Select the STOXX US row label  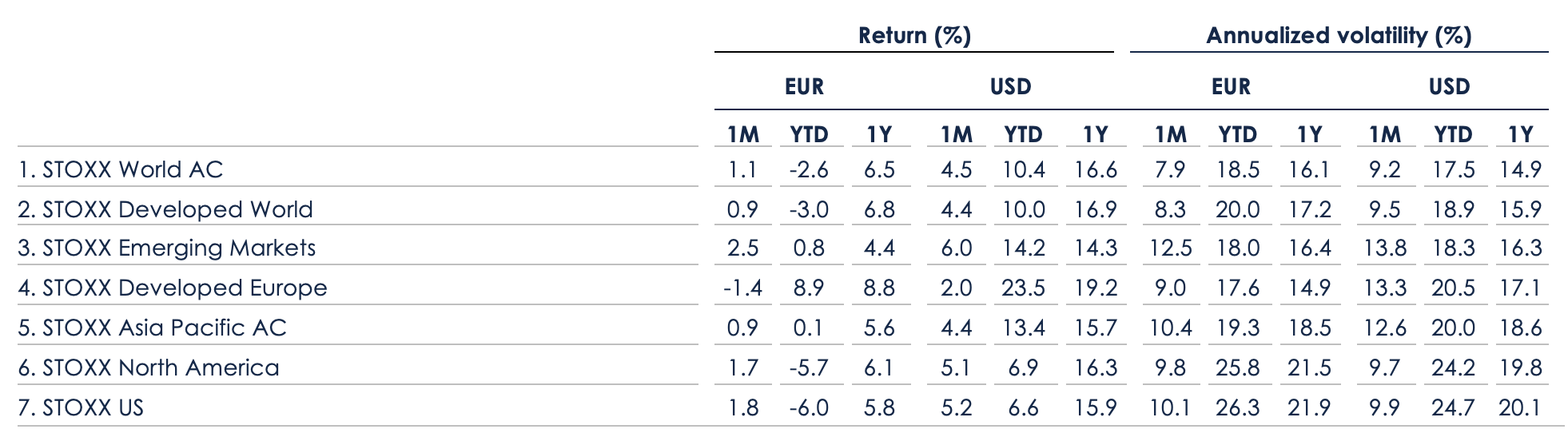pos(81,407)
